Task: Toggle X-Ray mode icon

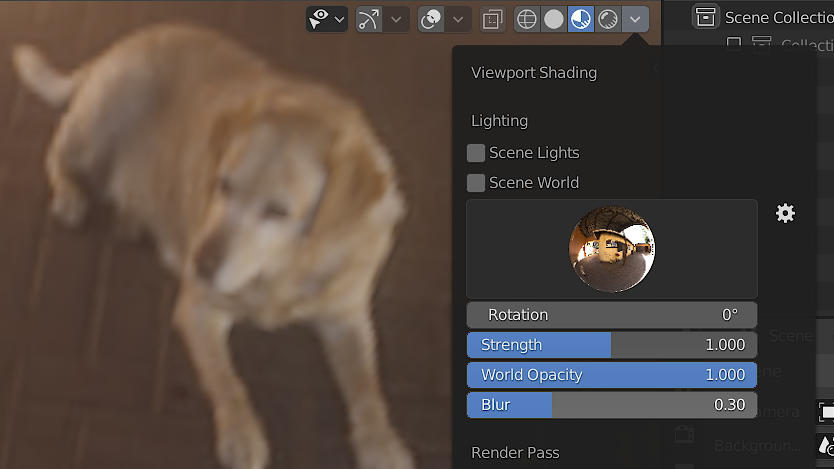Action: pyautogui.click(x=493, y=20)
